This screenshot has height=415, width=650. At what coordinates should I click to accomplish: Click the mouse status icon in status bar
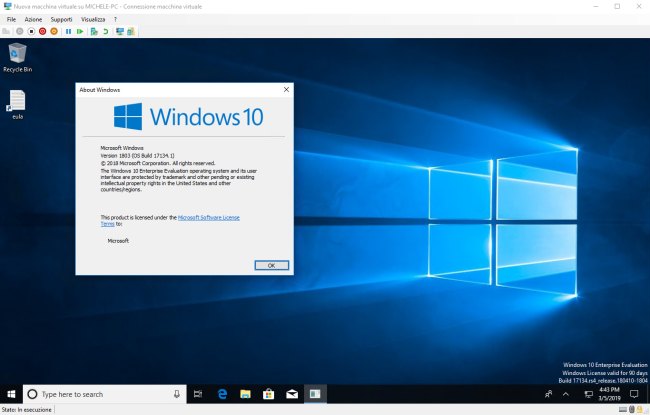(x=631, y=410)
